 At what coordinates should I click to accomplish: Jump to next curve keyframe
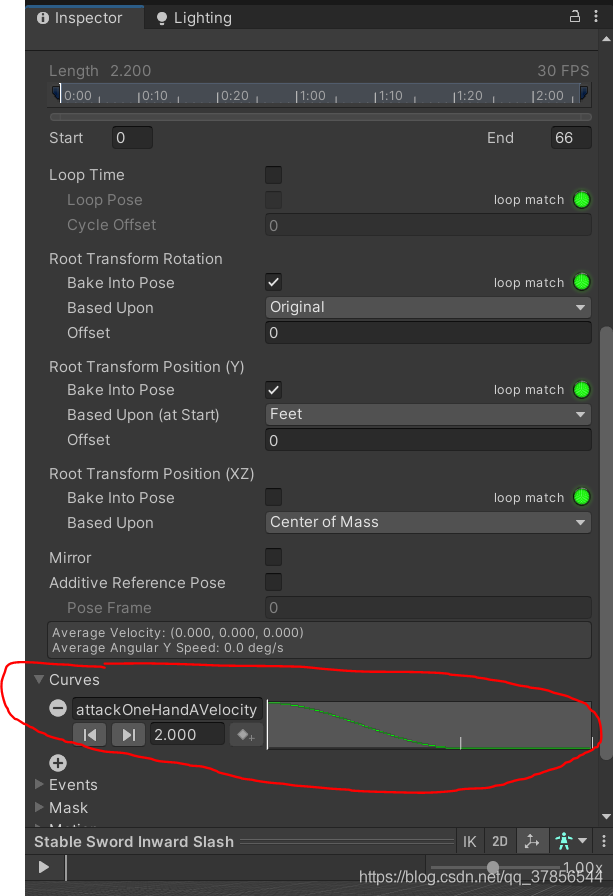[x=129, y=734]
